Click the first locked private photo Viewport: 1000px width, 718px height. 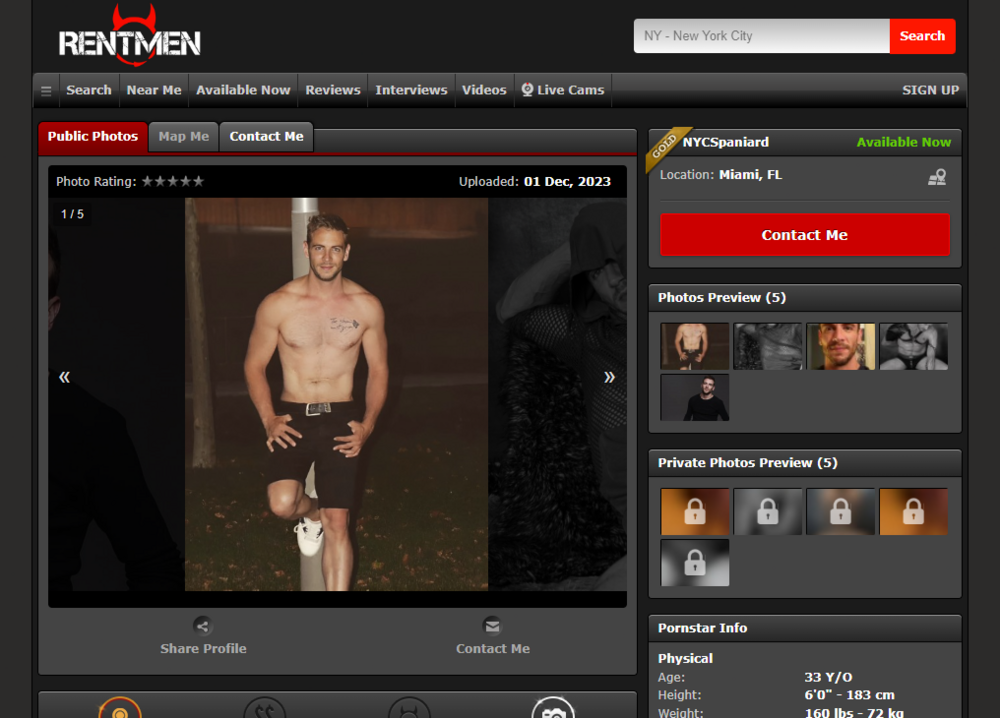pos(695,511)
